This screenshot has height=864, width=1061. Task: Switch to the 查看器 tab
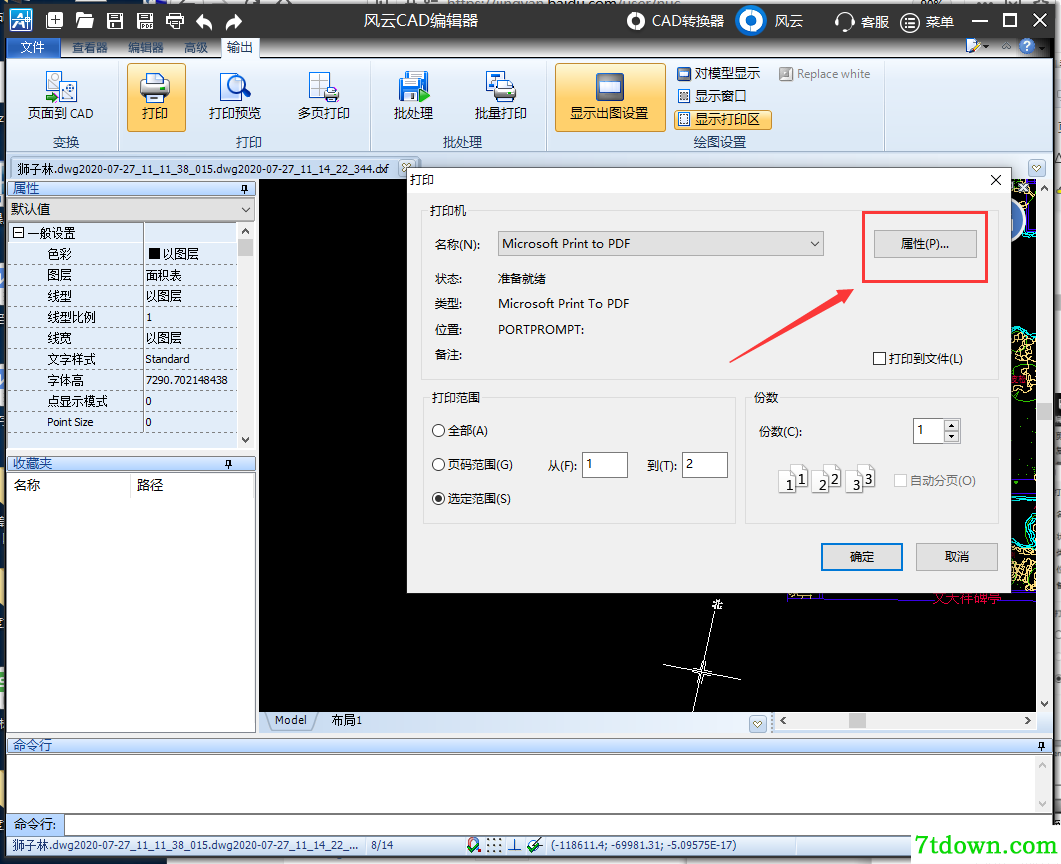pos(90,47)
